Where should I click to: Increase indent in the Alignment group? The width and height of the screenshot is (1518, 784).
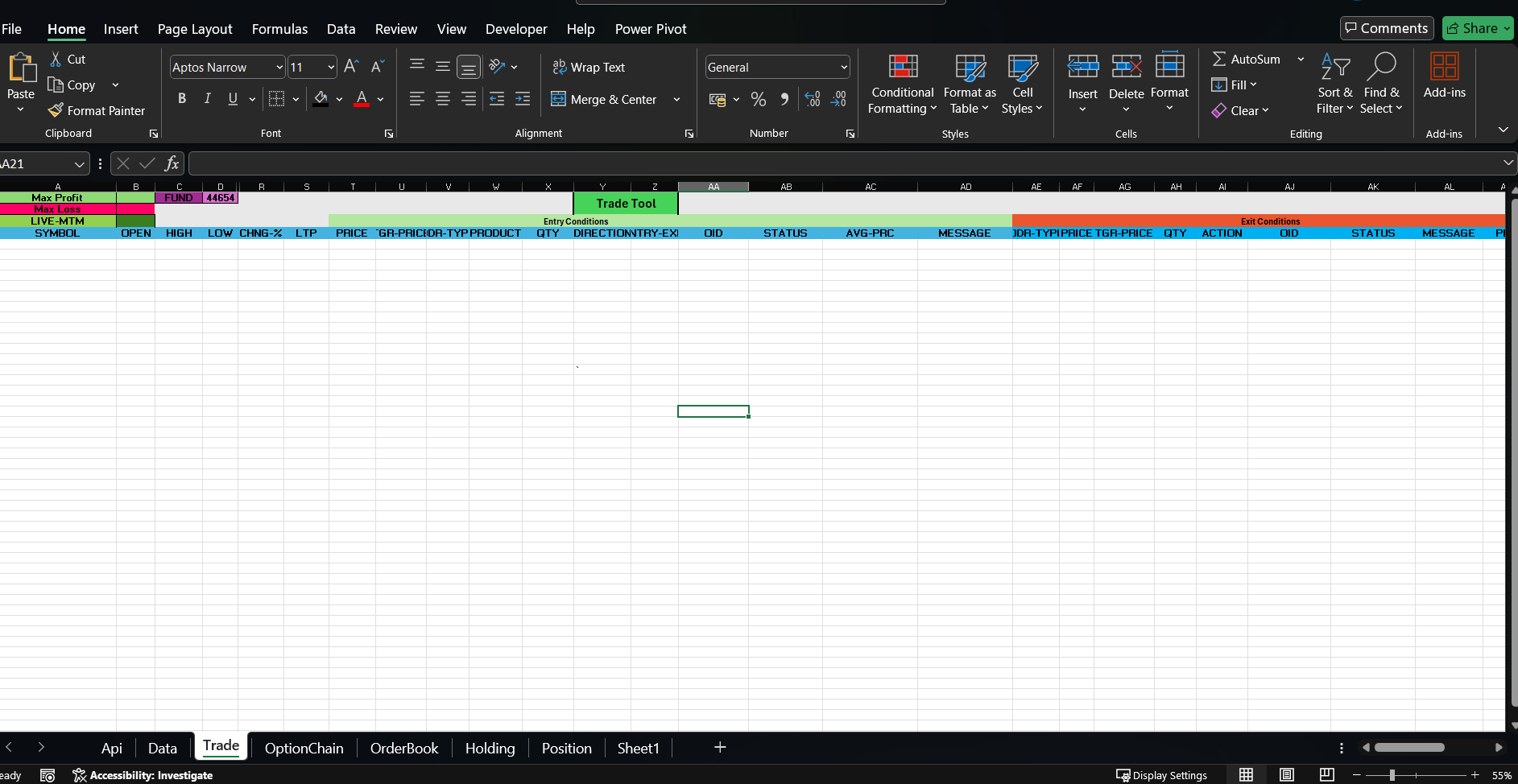coord(523,99)
